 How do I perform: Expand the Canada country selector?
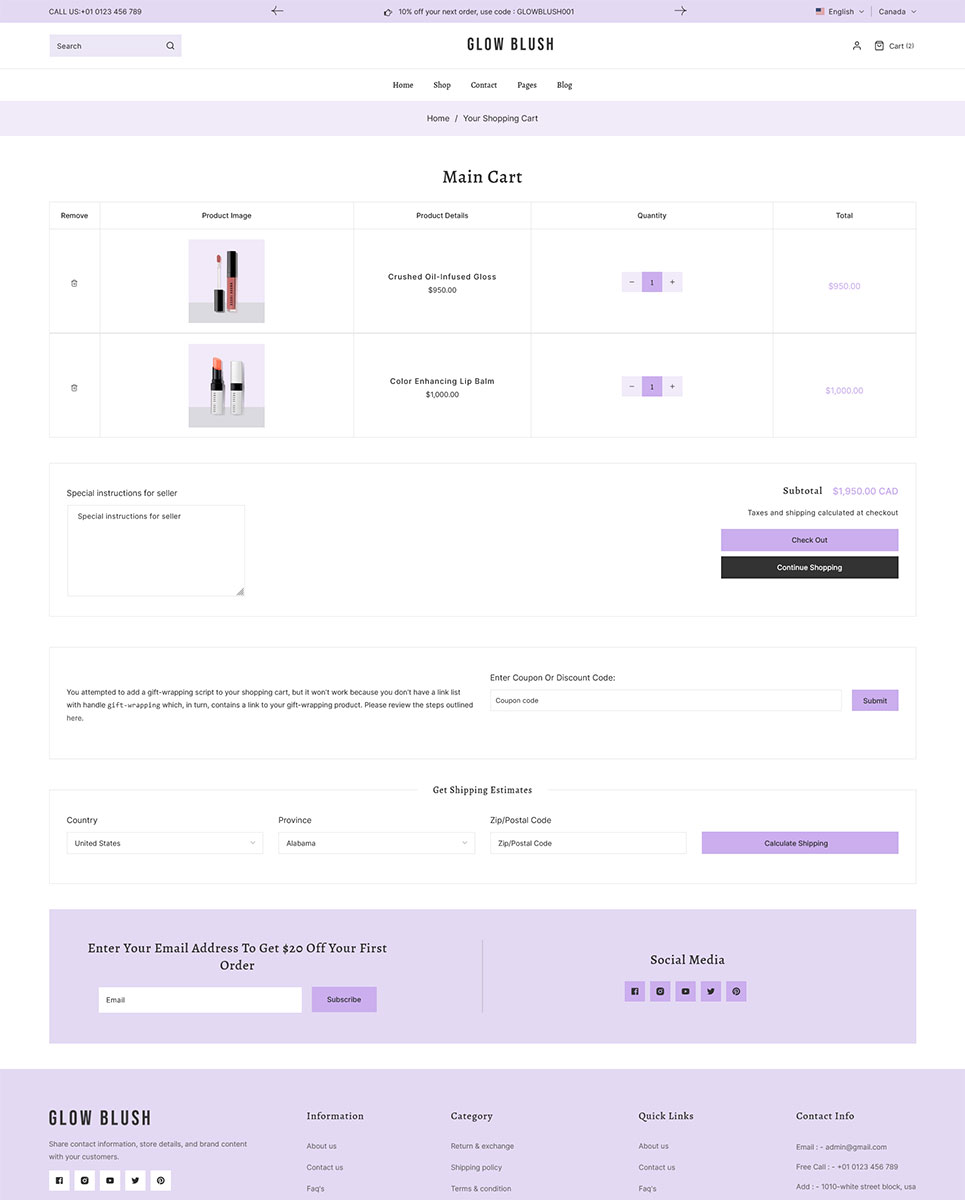[x=897, y=12]
